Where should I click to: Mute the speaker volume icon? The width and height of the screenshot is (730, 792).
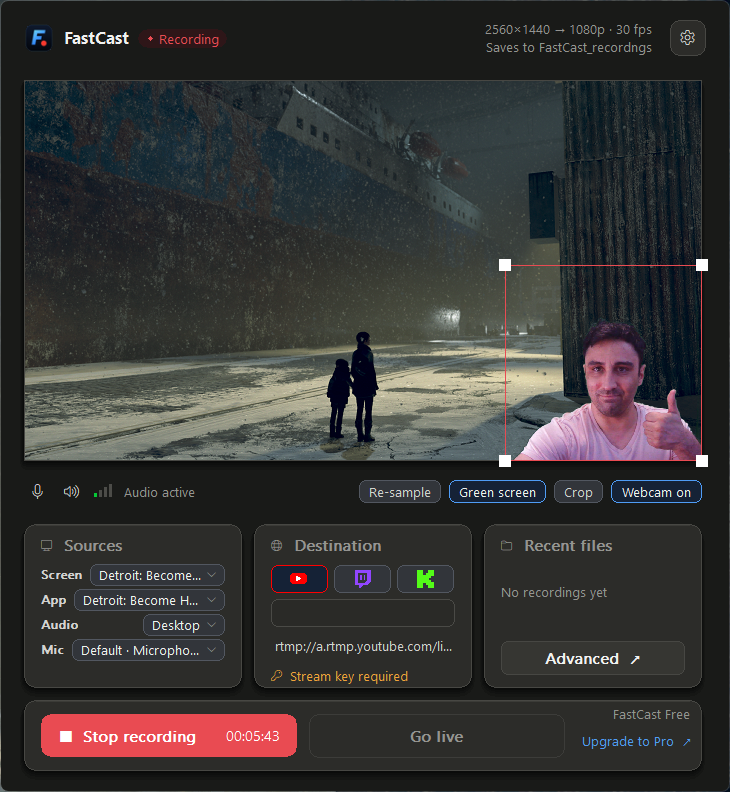71,491
